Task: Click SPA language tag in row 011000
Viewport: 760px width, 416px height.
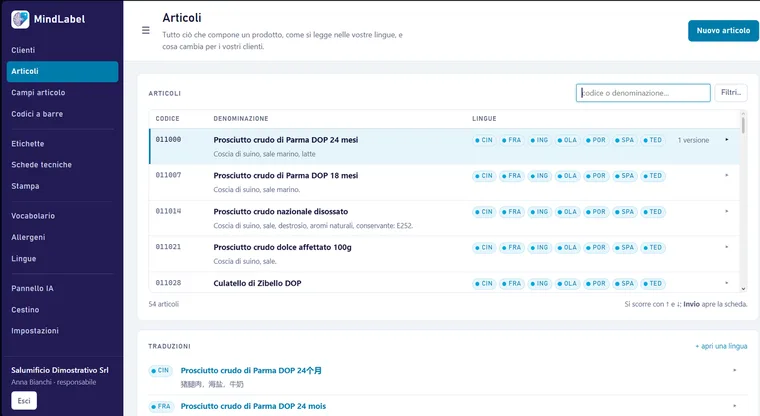Action: click(624, 140)
